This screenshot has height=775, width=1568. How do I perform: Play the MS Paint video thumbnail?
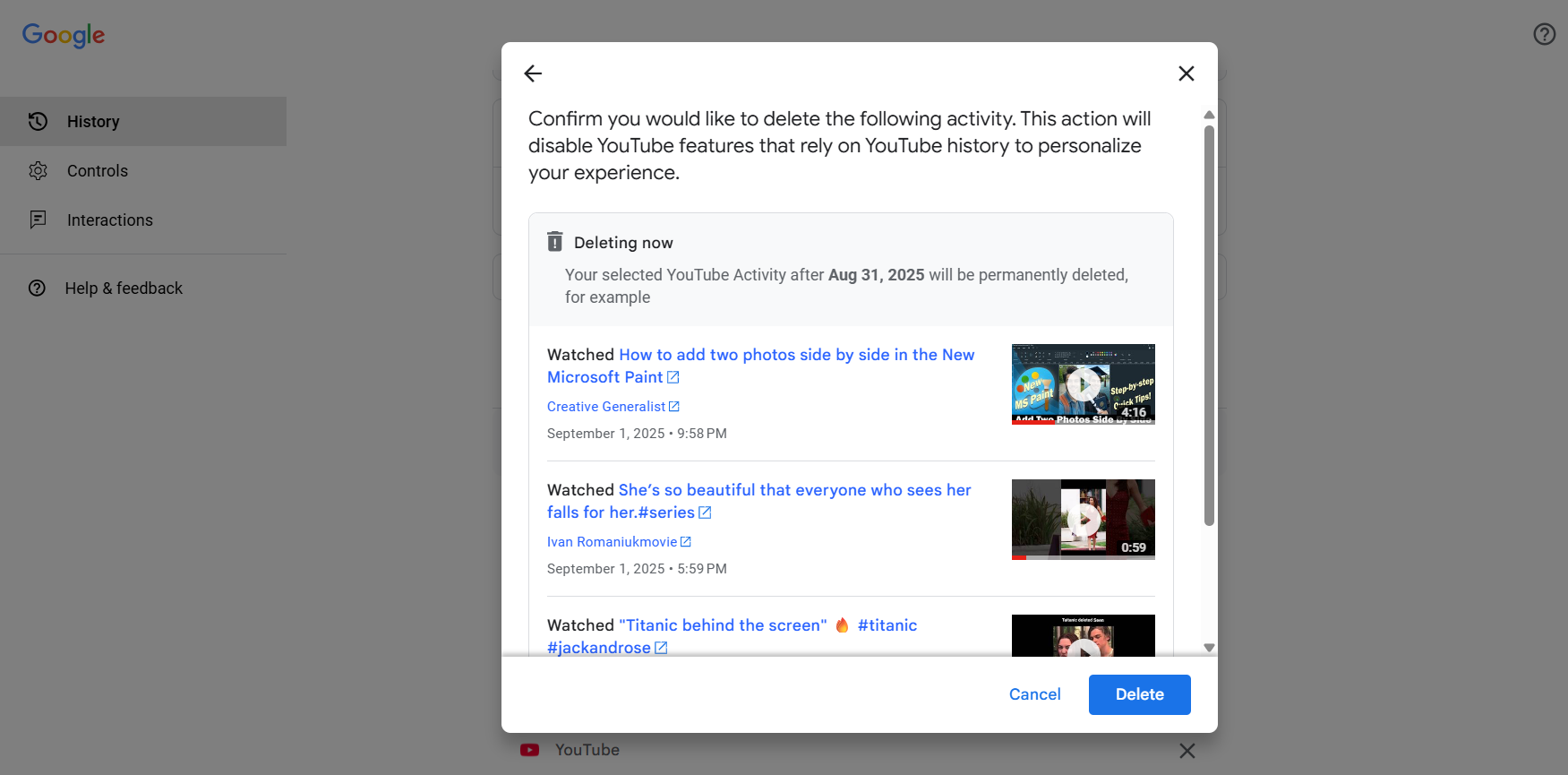tap(1084, 383)
